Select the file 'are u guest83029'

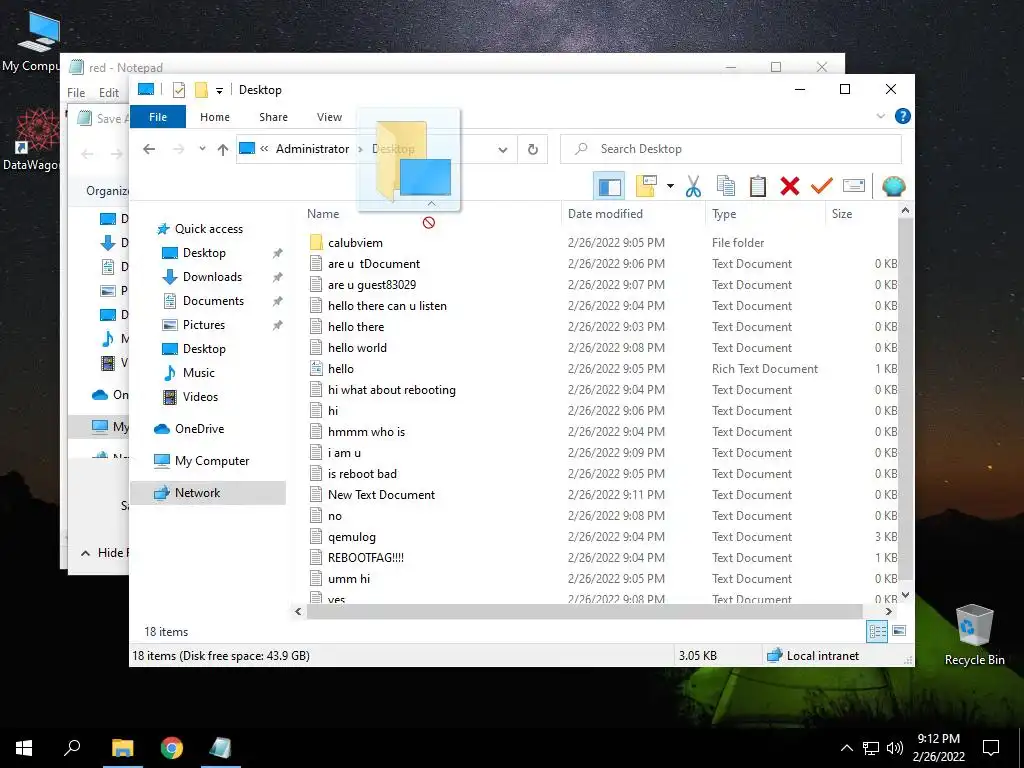coord(372,285)
